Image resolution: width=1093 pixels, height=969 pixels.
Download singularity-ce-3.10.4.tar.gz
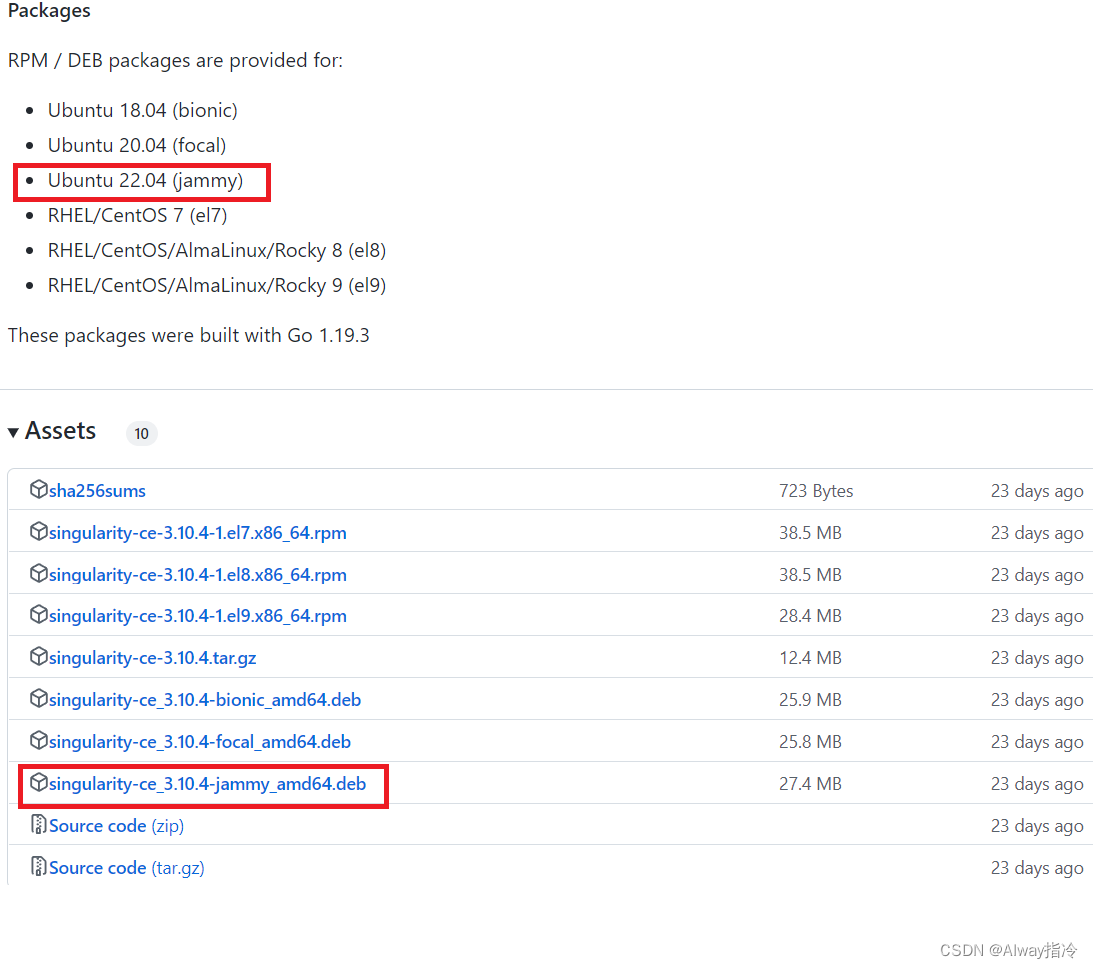coord(153,658)
